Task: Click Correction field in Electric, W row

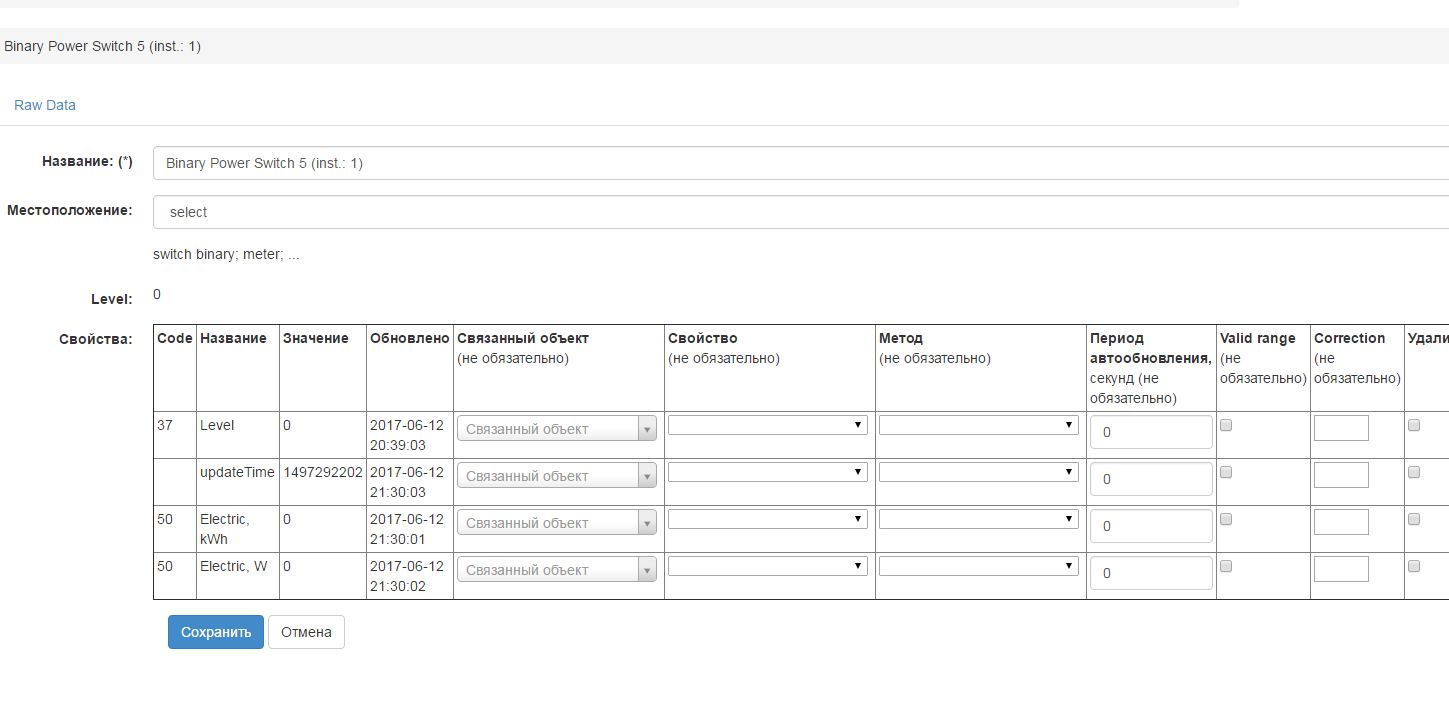Action: click(x=1341, y=569)
